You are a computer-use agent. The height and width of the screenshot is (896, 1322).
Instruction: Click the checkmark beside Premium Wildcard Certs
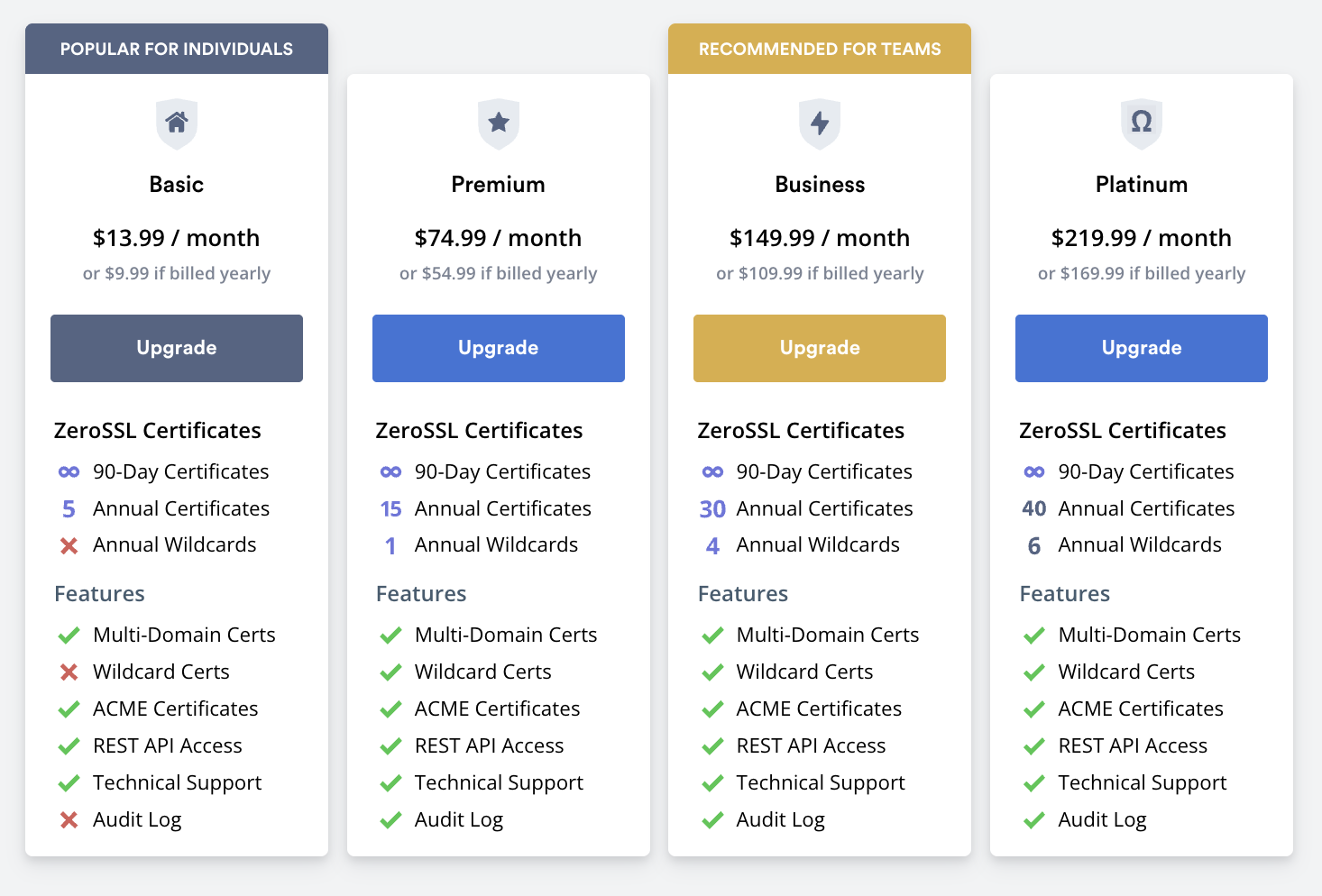(x=390, y=672)
